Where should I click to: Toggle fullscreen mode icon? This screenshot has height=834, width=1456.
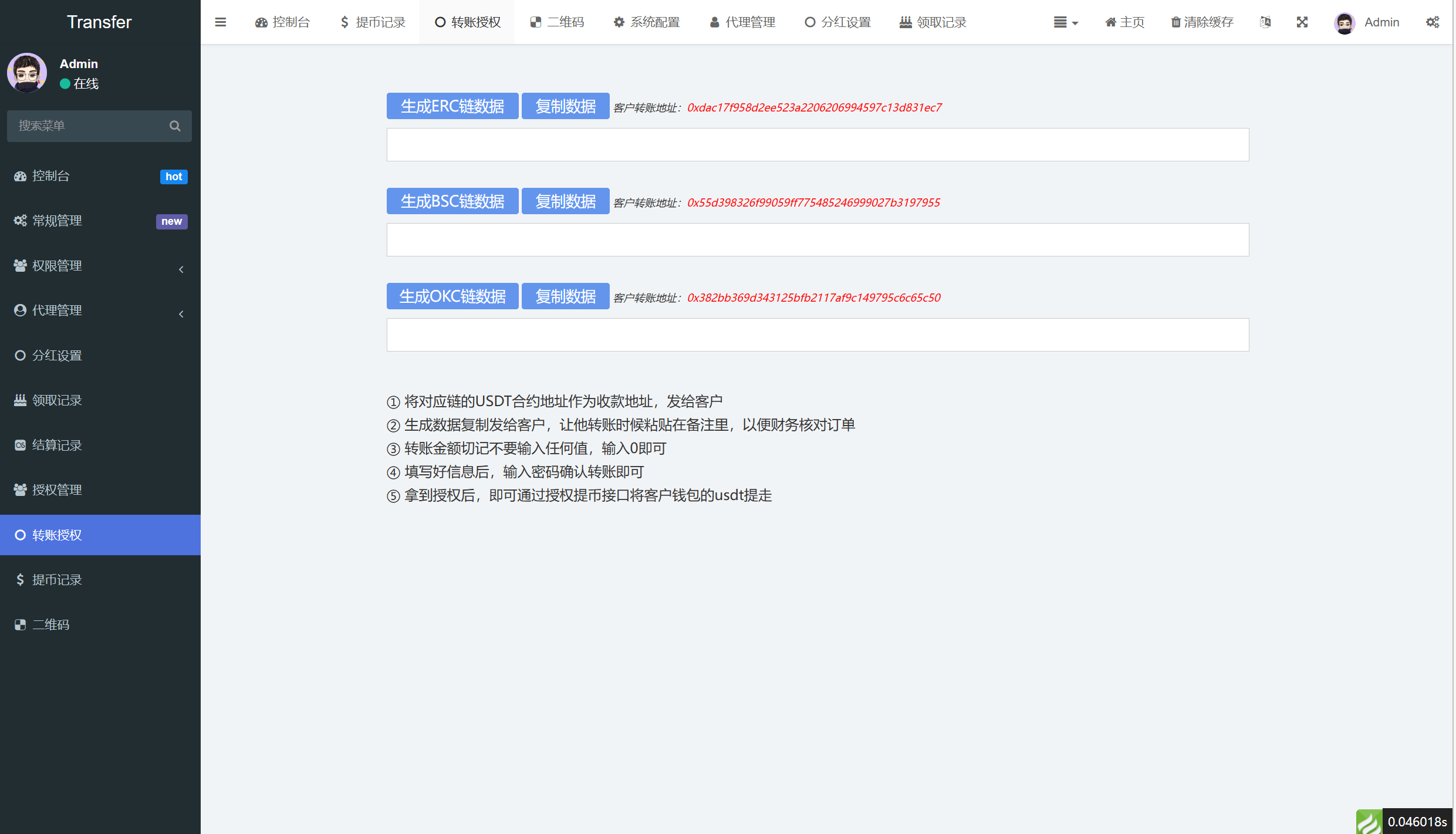click(x=1302, y=22)
